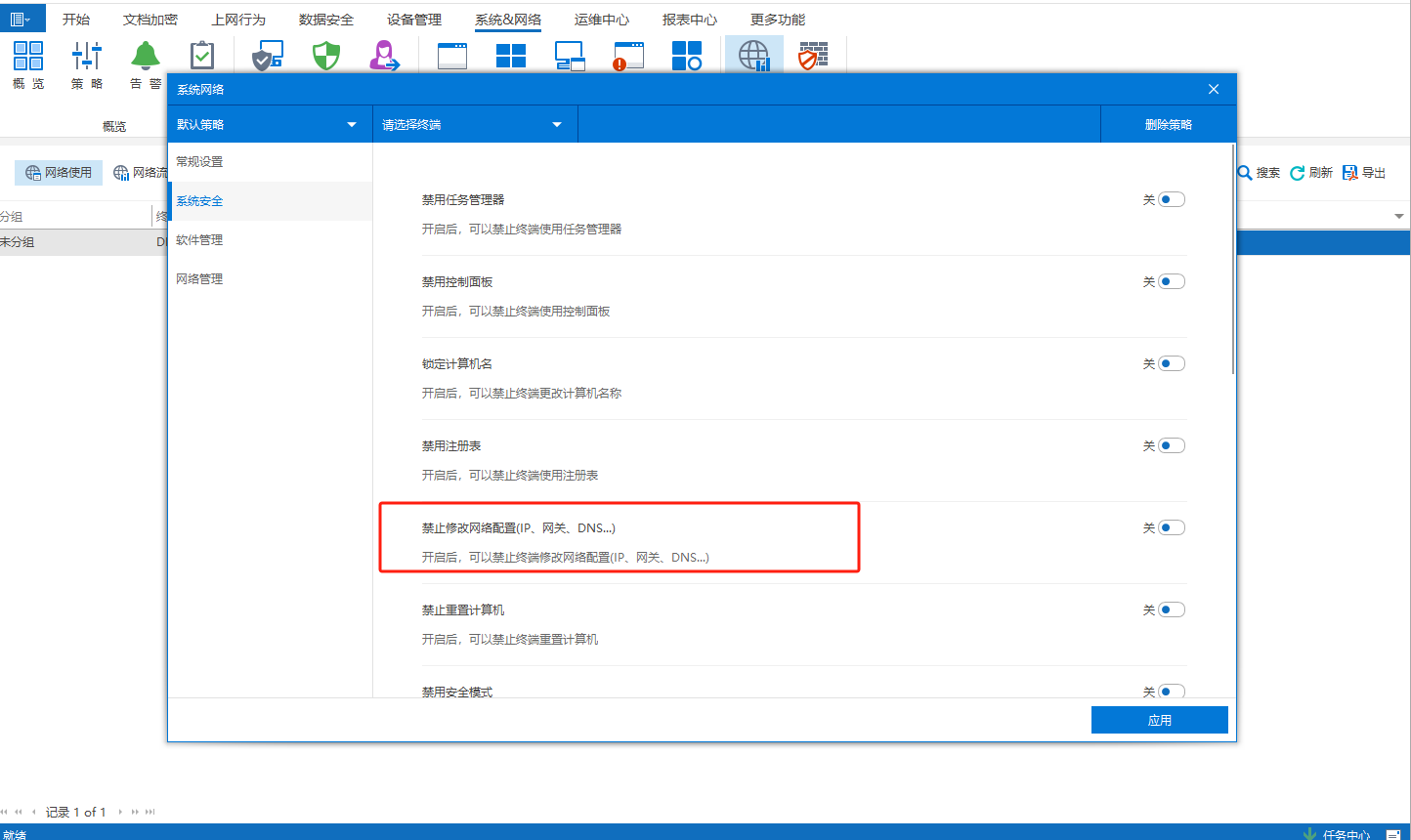Click the 刷新 refresh icon
The image size is (1411, 840).
[x=1298, y=173]
